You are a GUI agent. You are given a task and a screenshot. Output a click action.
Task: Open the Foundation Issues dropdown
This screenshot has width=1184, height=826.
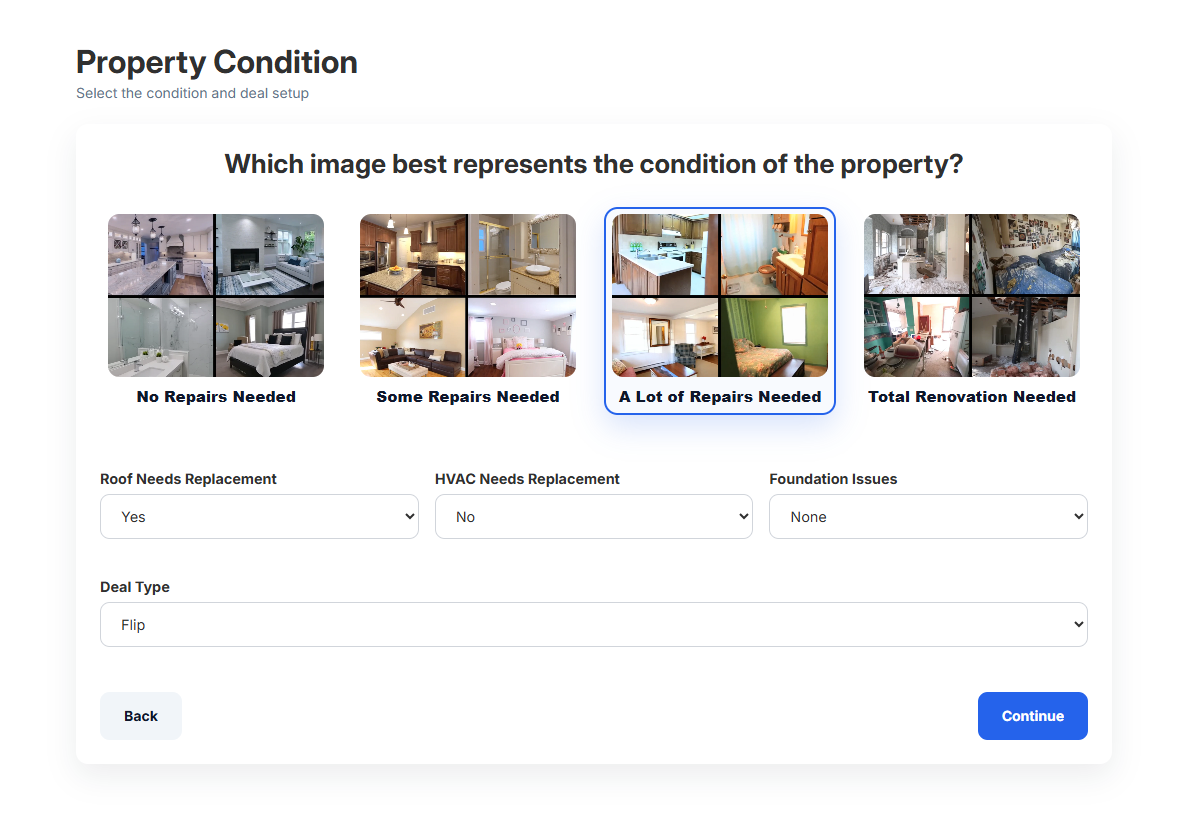tap(927, 516)
